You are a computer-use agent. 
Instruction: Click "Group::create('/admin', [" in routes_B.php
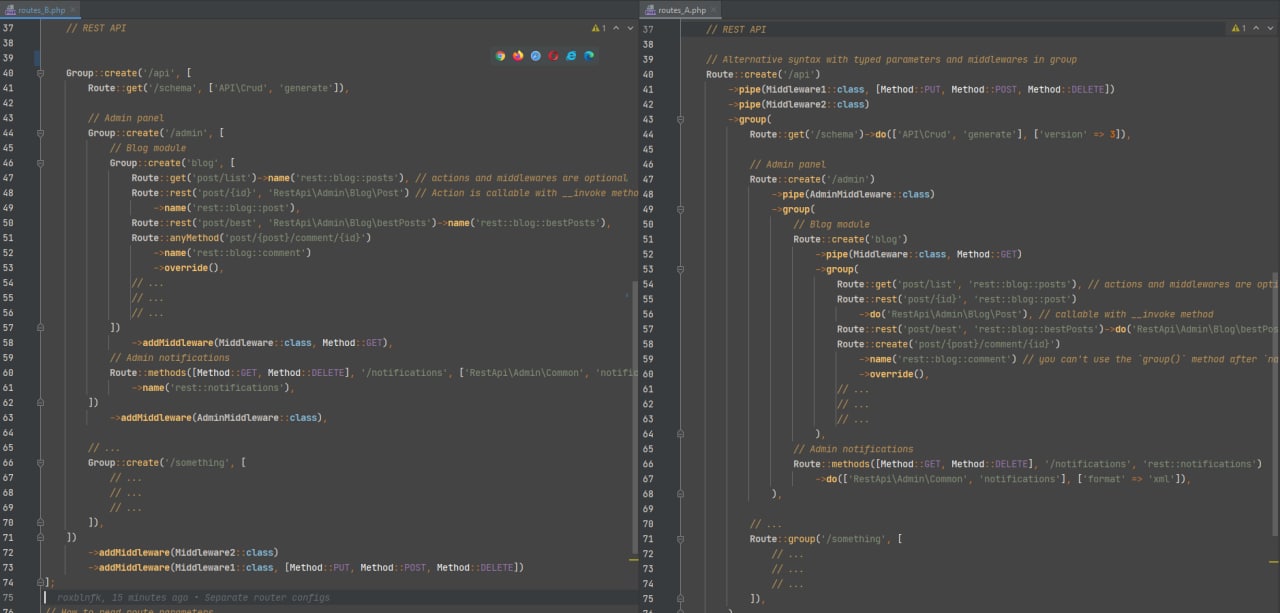tap(156, 133)
